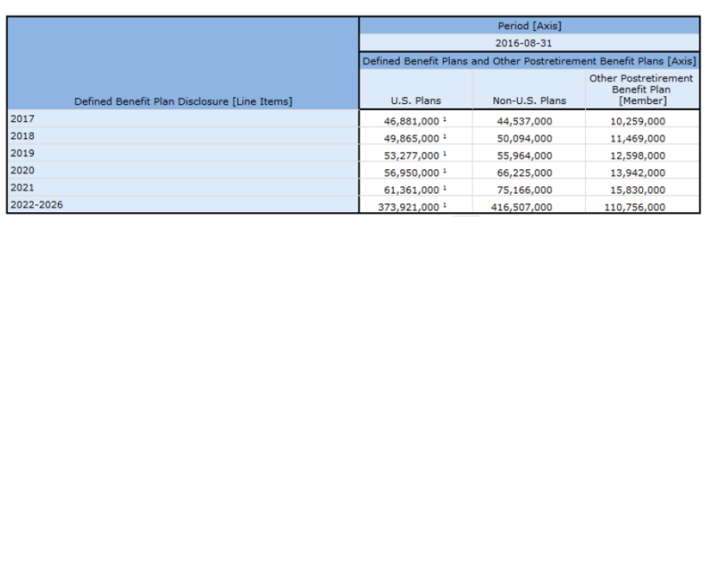710x570 pixels.
Task: Select the 2019 row label
Action: [x=22, y=153]
